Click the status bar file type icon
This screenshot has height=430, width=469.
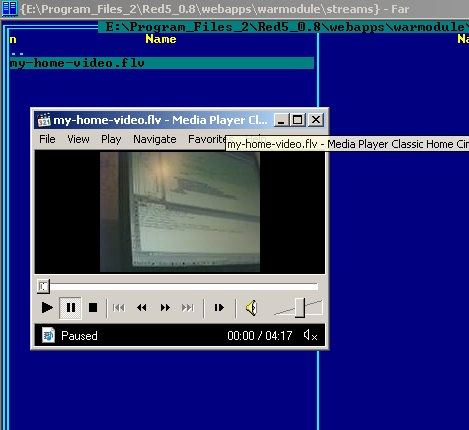[48, 335]
